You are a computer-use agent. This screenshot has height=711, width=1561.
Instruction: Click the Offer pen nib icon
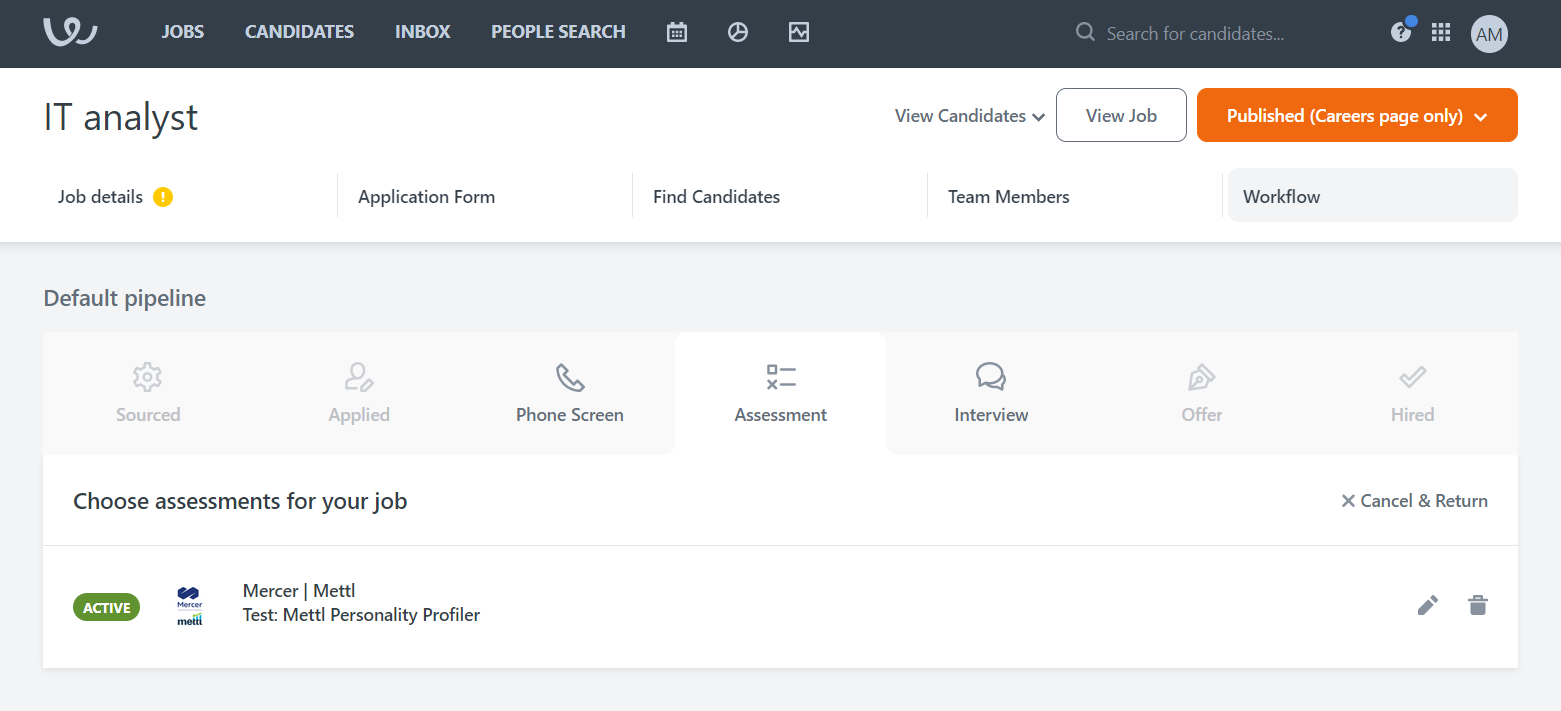click(1201, 377)
